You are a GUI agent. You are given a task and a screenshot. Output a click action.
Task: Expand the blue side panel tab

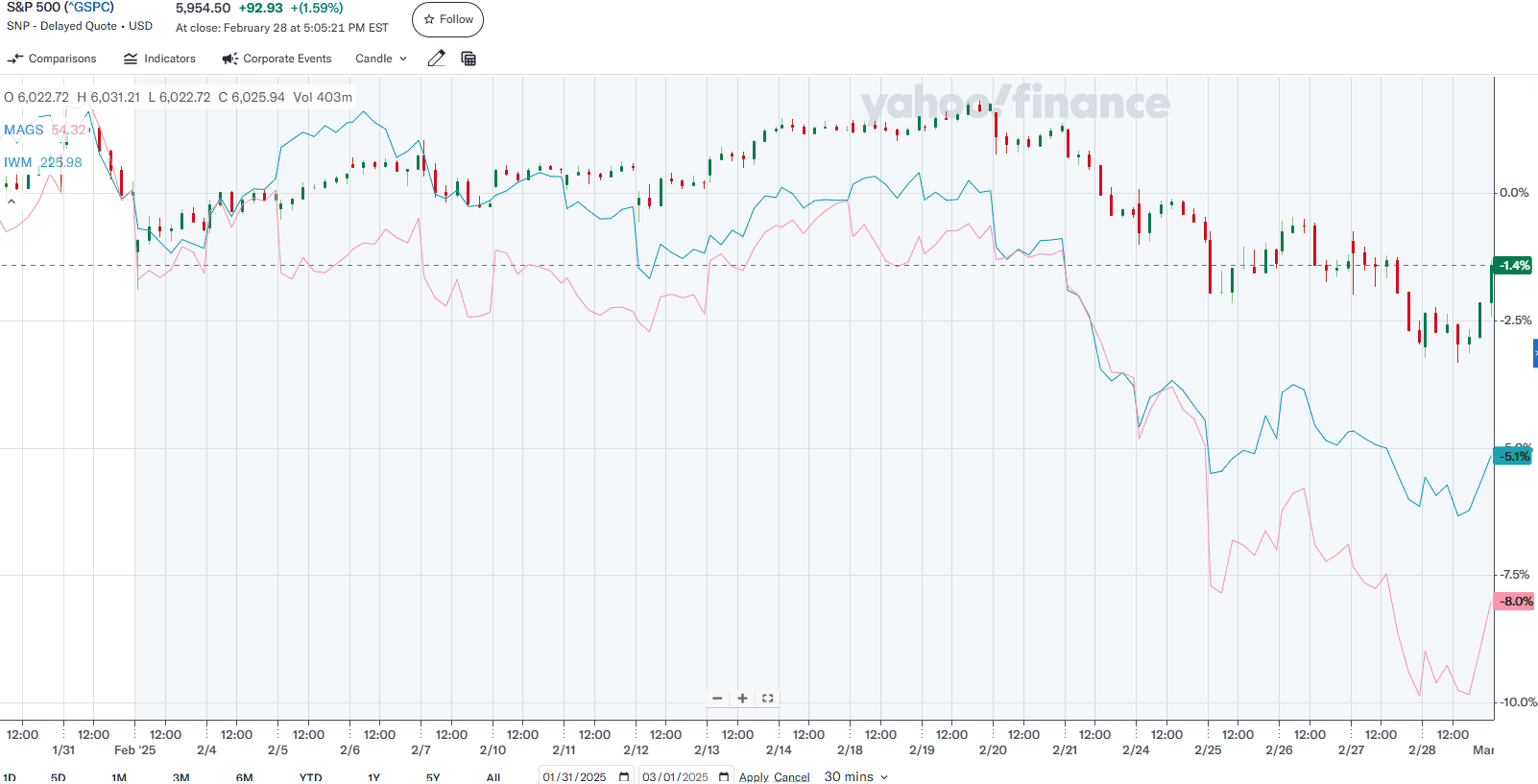(1535, 353)
